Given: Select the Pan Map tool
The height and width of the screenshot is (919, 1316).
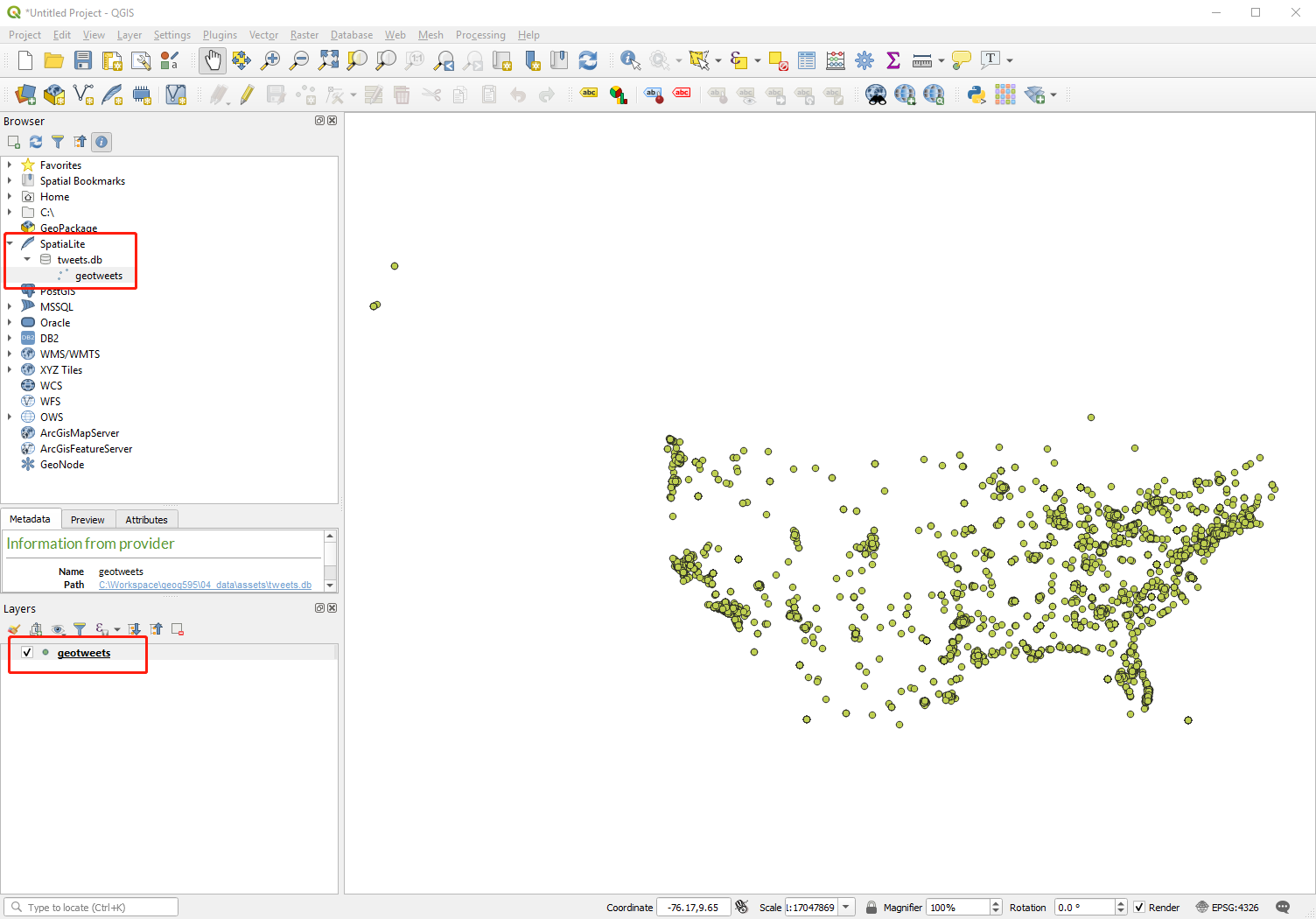Looking at the screenshot, I should pos(212,60).
